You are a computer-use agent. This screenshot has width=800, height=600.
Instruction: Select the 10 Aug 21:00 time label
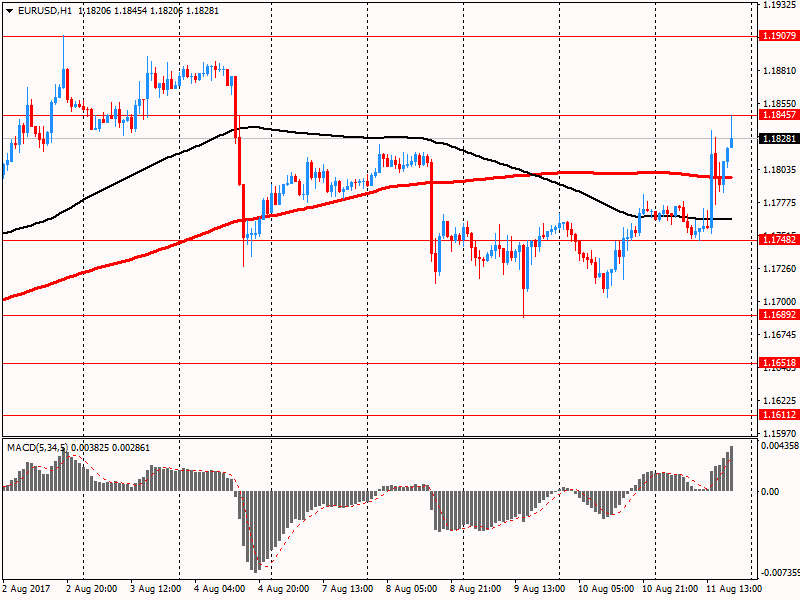tap(670, 589)
